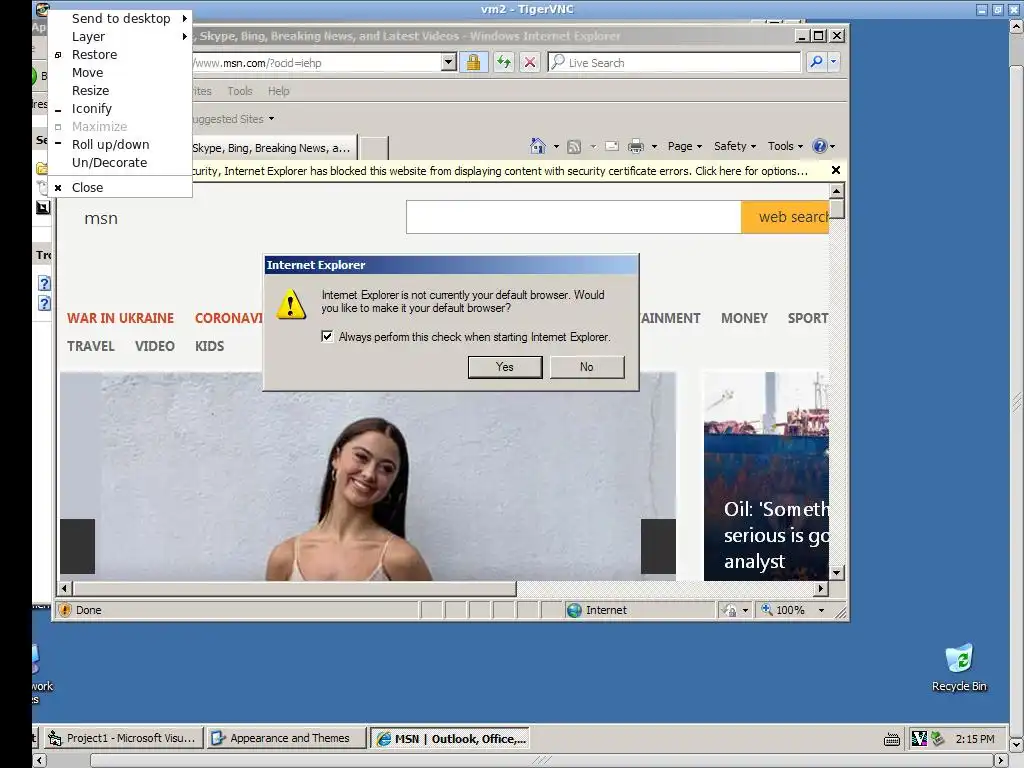Expand the Layer submenu

(x=120, y=37)
